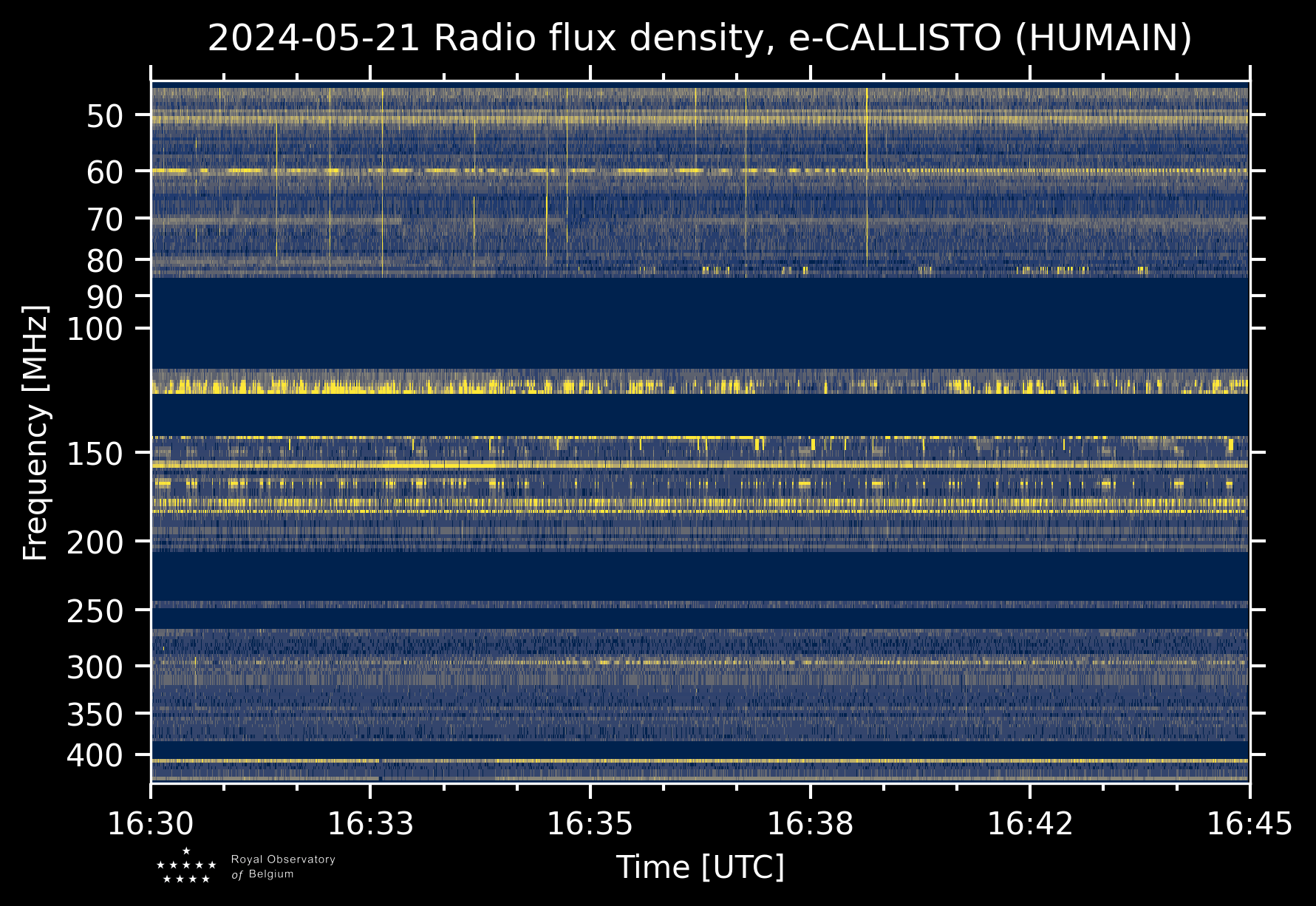The image size is (1316, 906).
Task: Click the 50 MHz frequency tick label
Action: [104, 117]
